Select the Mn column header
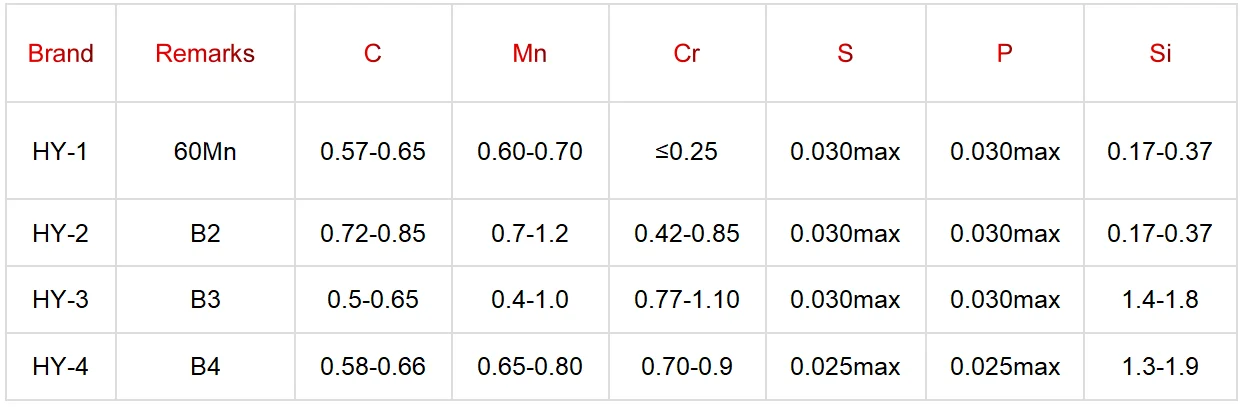1240x407 pixels. (529, 53)
